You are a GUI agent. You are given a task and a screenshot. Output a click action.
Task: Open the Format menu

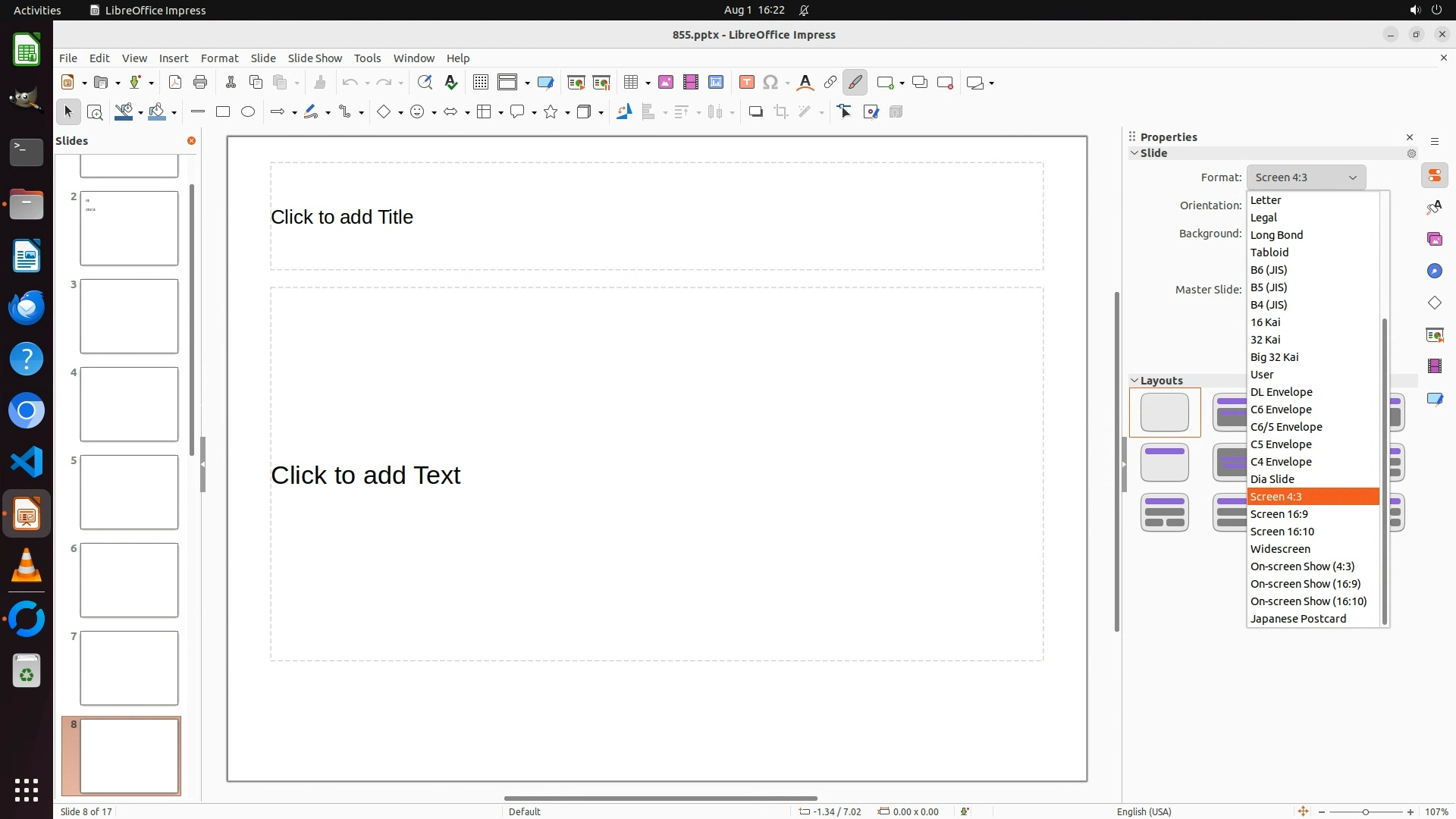tap(219, 58)
